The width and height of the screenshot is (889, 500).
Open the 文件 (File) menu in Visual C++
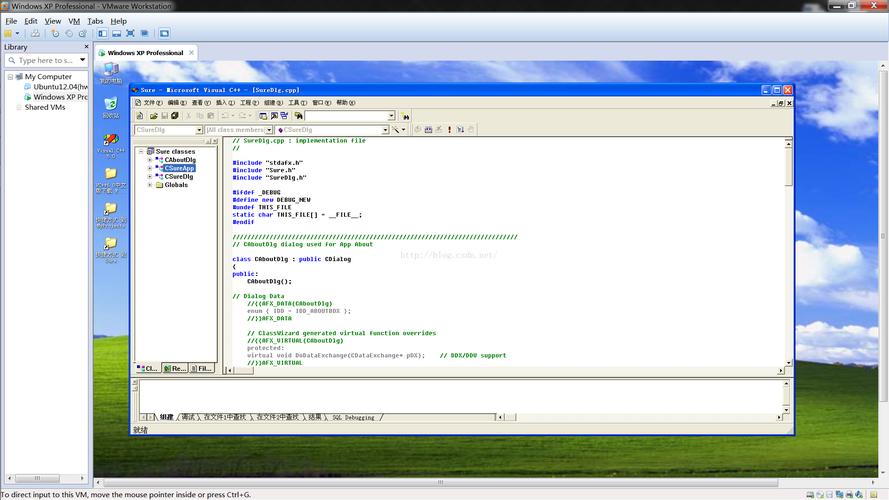click(x=153, y=103)
